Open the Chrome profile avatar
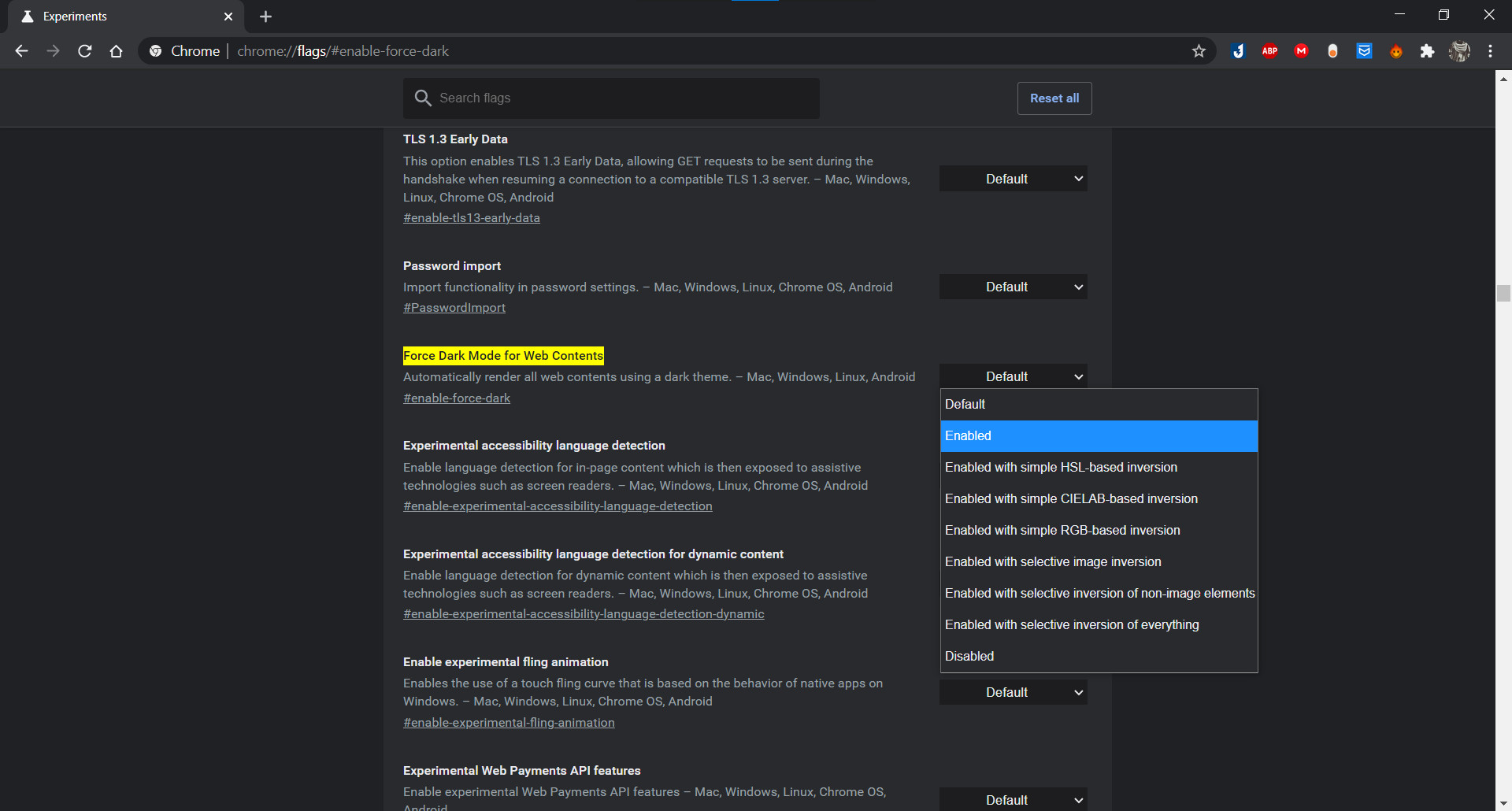Viewport: 1512px width, 811px height. [x=1459, y=50]
